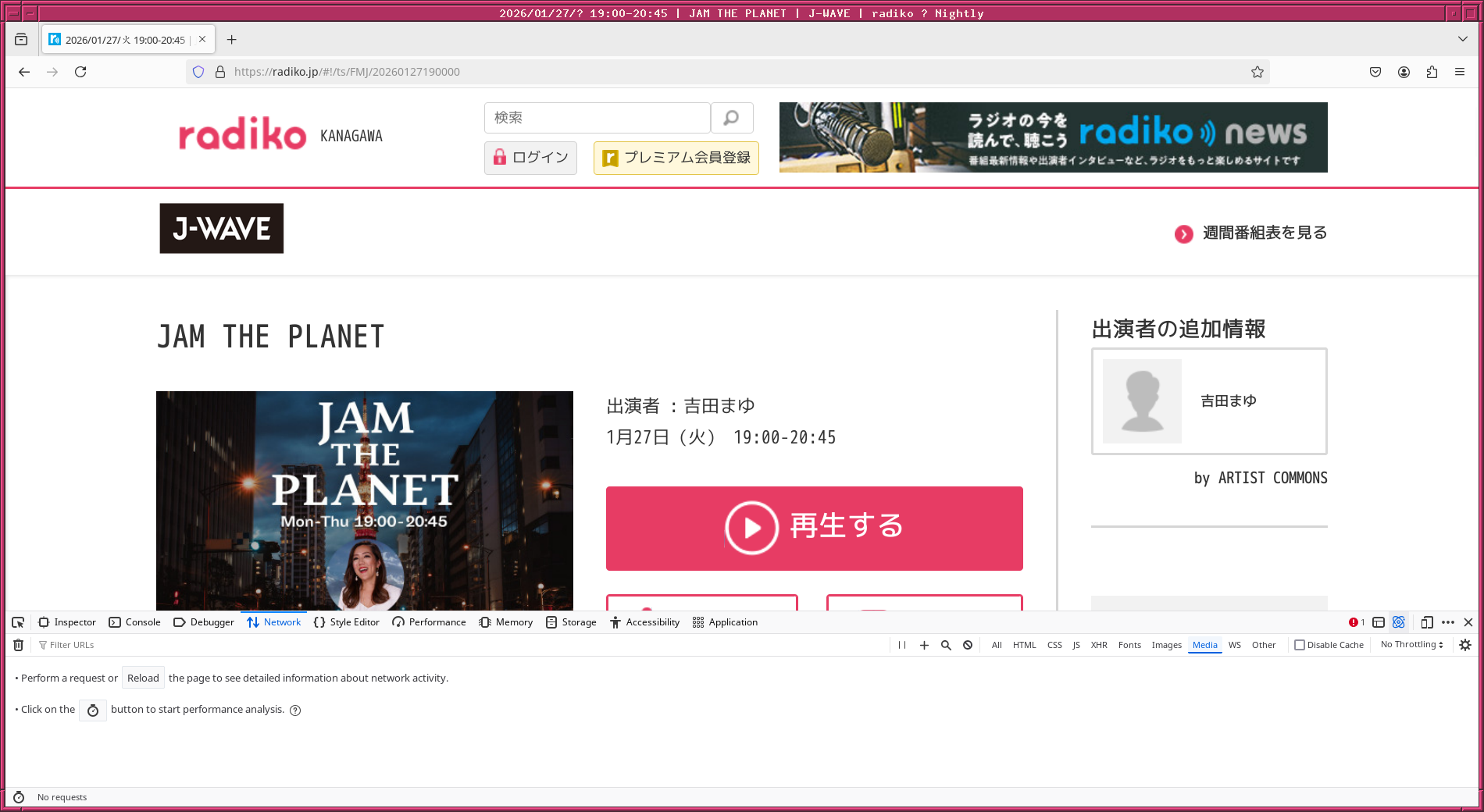The image size is (1484, 812).
Task: Open the DevTools meatball menu
Action: pyautogui.click(x=1449, y=622)
